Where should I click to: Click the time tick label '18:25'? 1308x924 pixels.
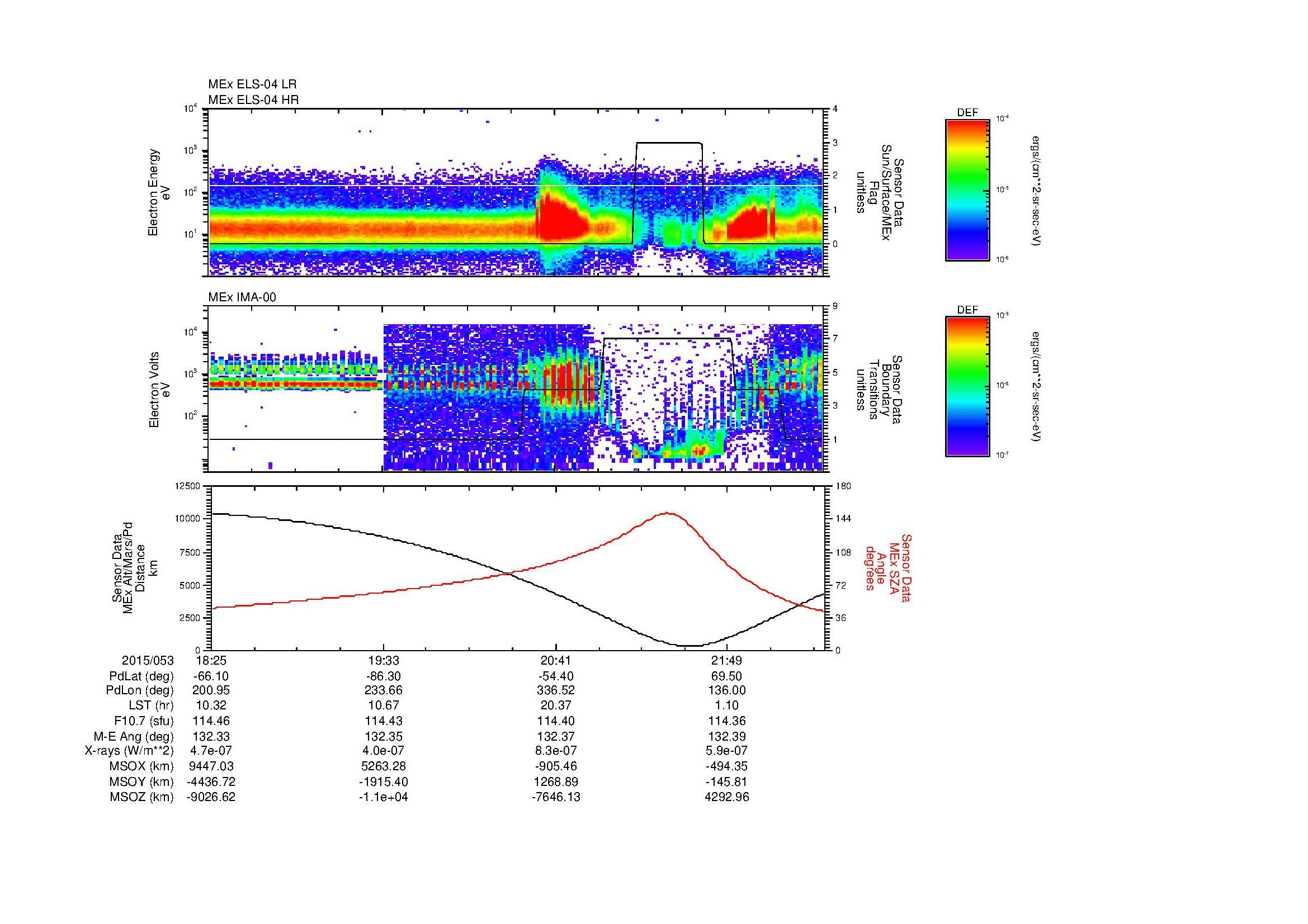(211, 660)
